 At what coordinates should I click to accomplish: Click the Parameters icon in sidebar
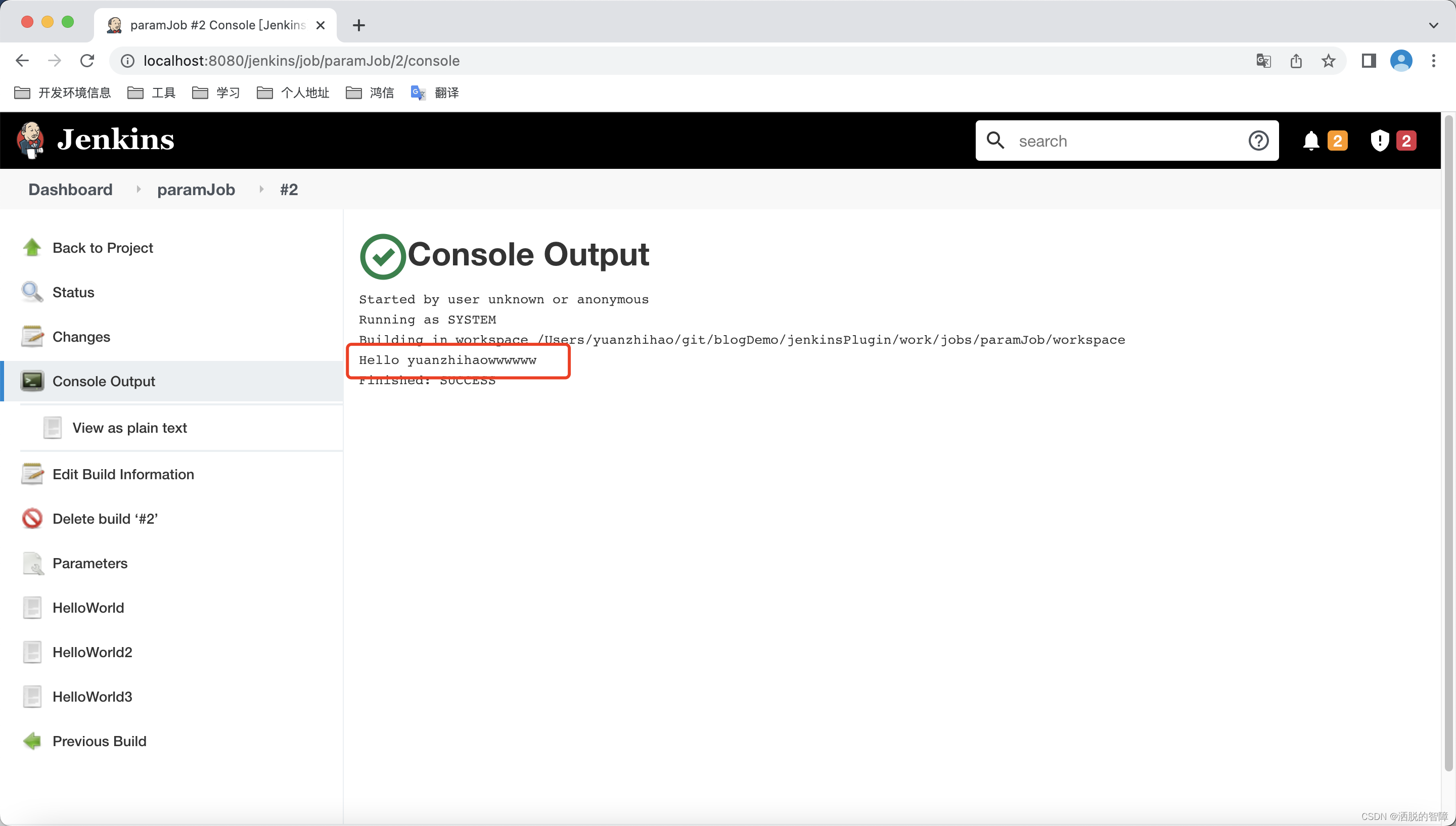click(32, 563)
